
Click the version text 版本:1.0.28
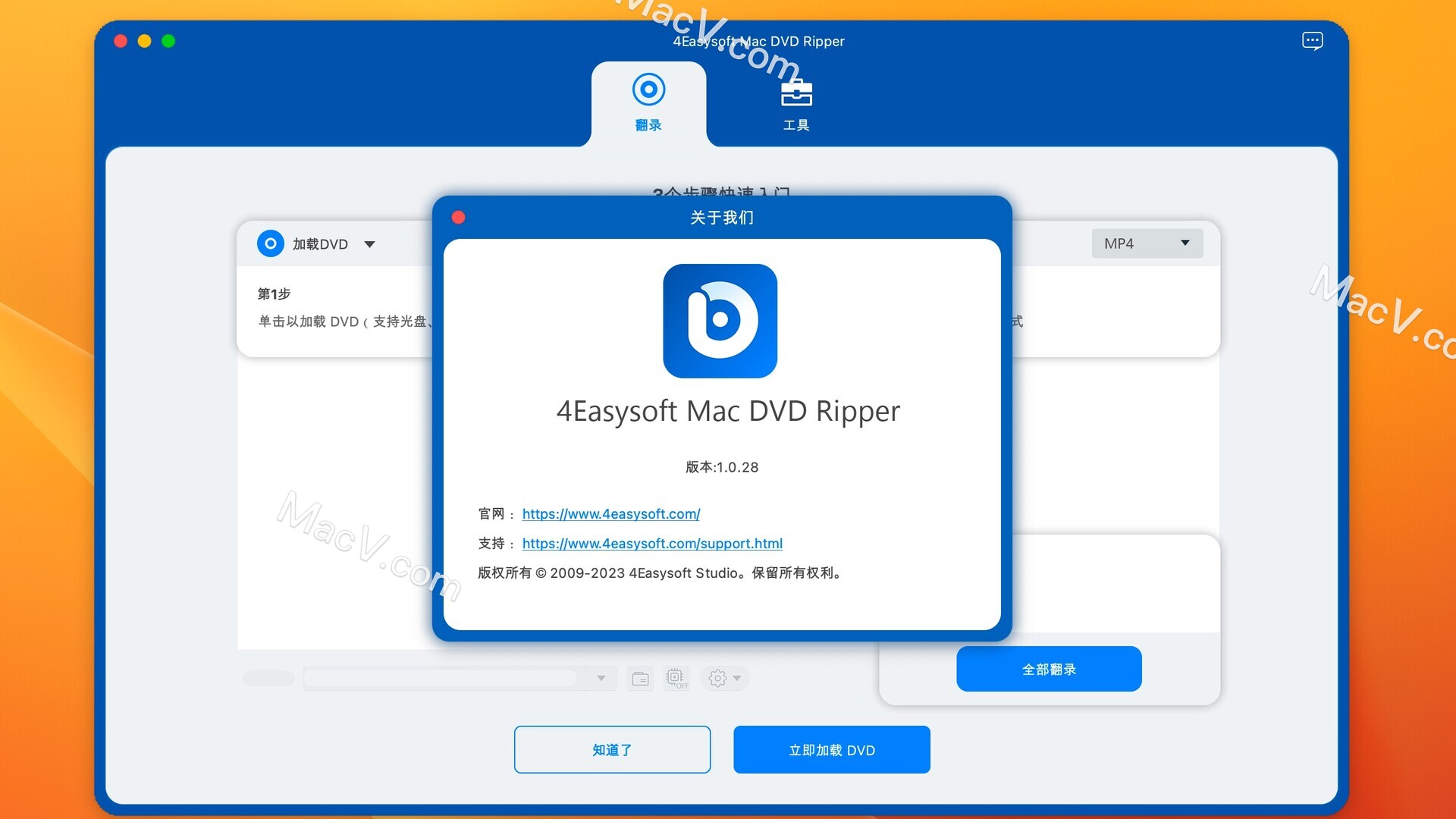(x=721, y=467)
